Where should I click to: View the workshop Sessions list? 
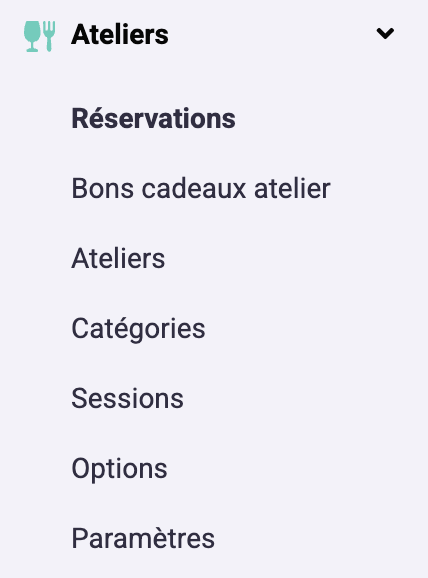(127, 398)
